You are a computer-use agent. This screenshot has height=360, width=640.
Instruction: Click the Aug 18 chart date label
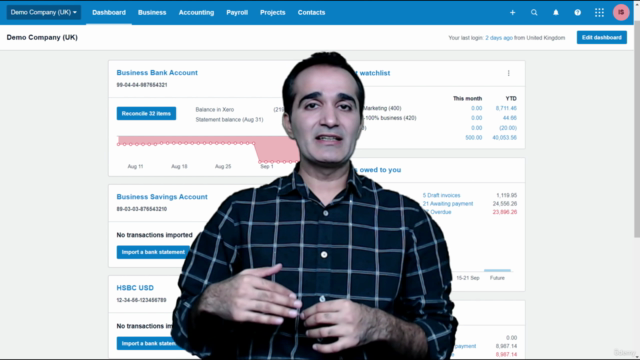(x=179, y=167)
